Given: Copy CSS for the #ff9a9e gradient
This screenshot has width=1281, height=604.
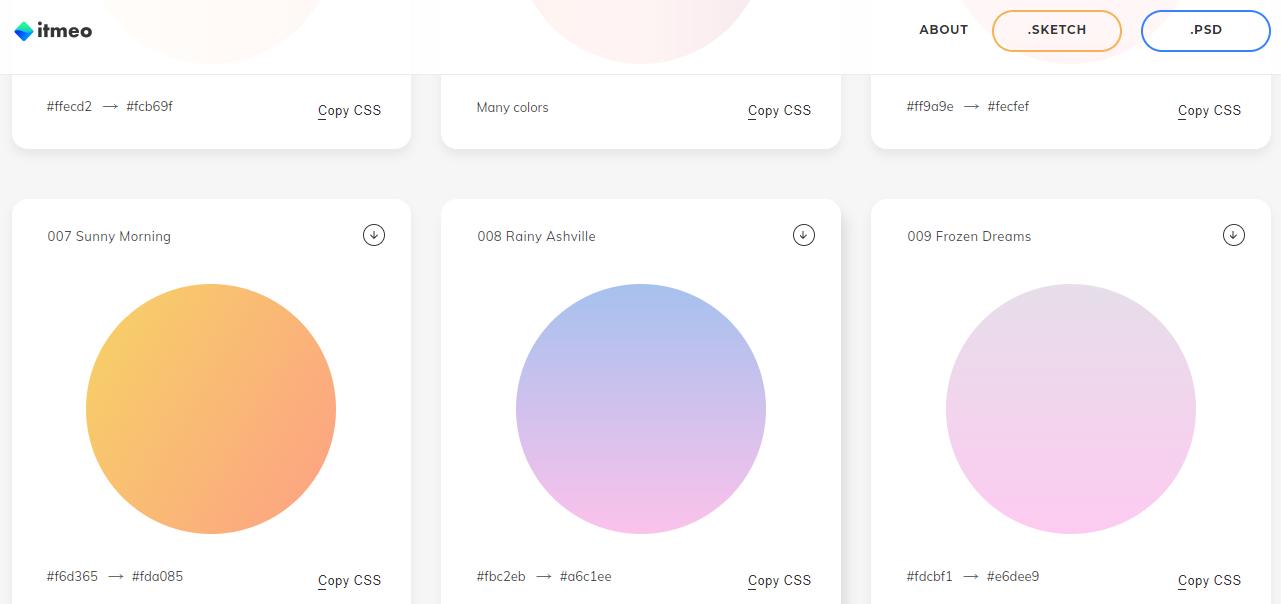Looking at the screenshot, I should [x=1209, y=110].
